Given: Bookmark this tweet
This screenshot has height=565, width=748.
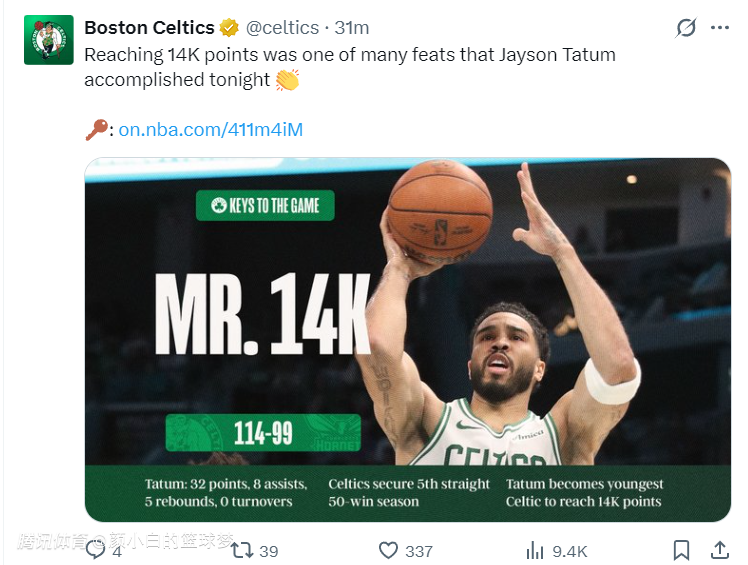Looking at the screenshot, I should 681,550.
